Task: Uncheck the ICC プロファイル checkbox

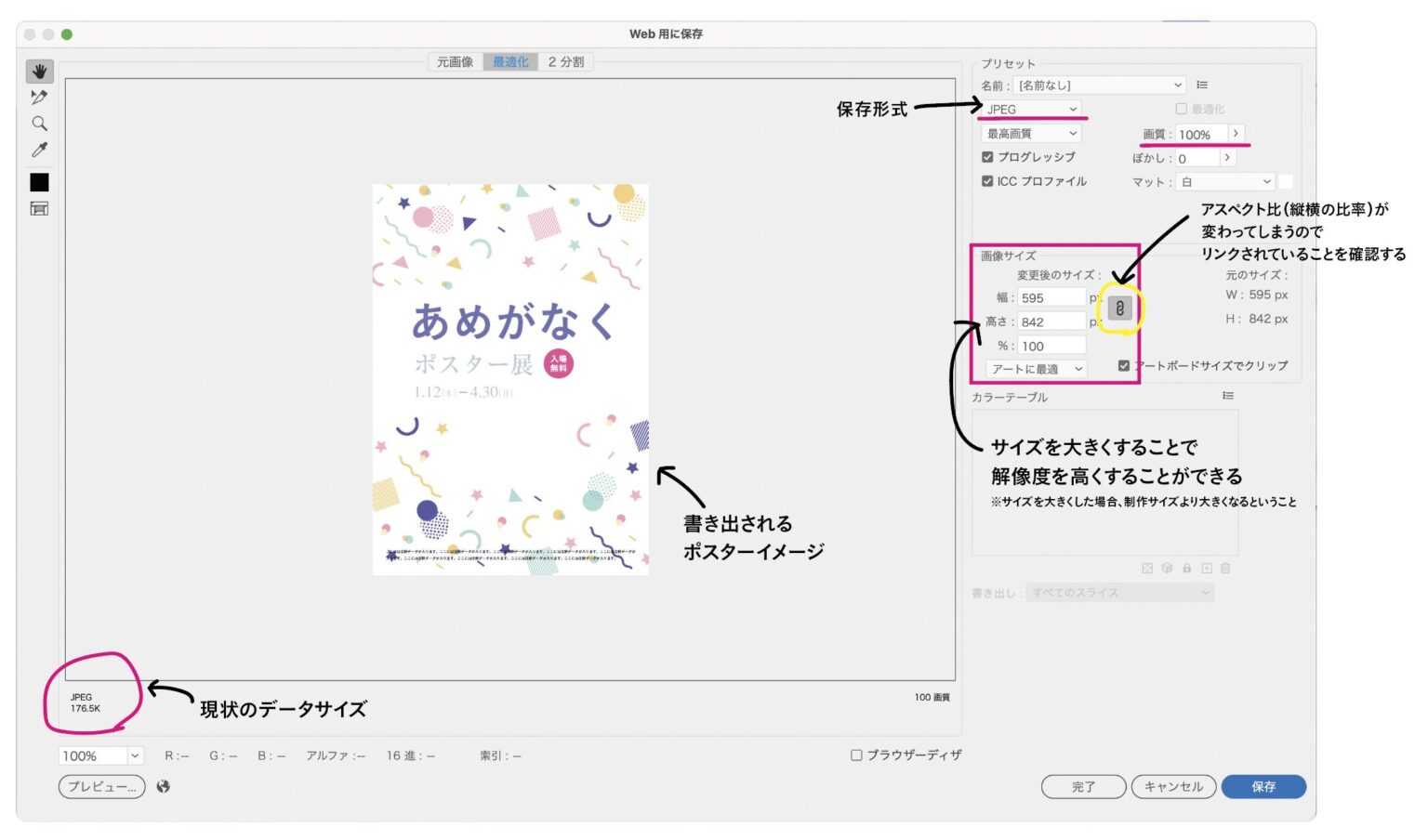Action: tap(987, 181)
